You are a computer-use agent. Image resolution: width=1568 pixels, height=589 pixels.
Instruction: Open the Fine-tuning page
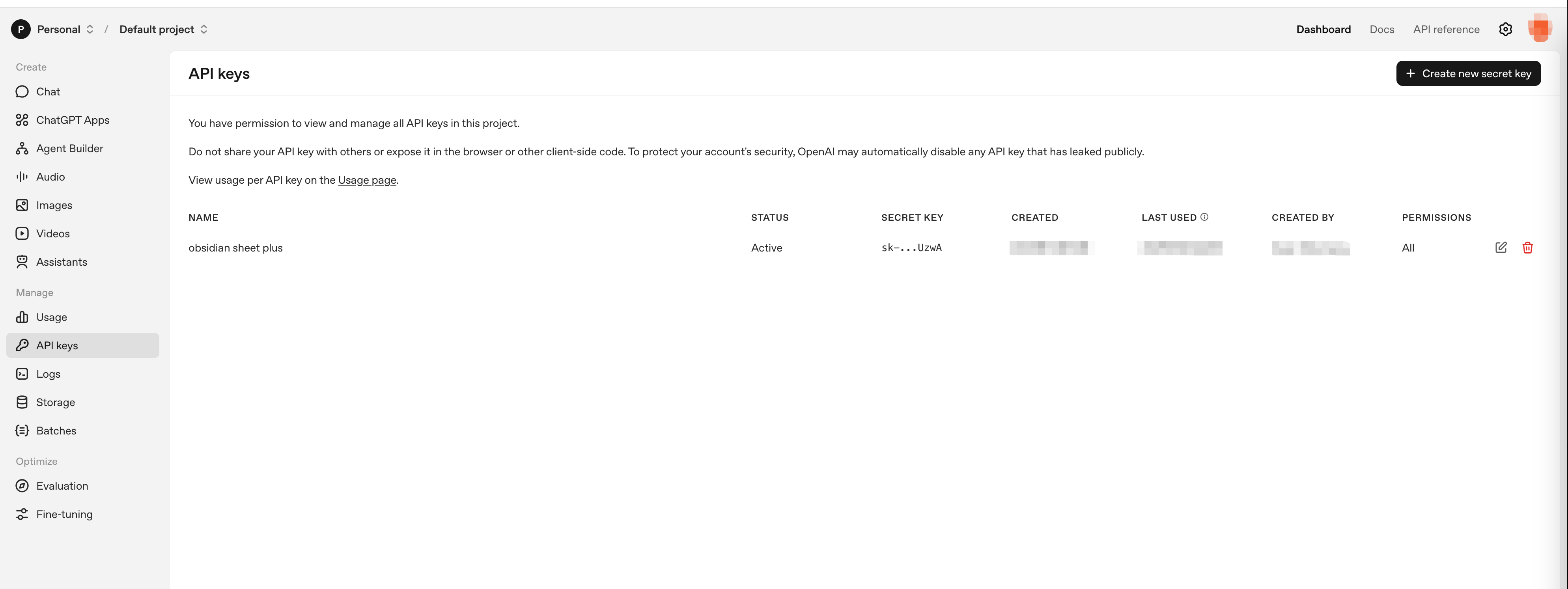pos(64,514)
